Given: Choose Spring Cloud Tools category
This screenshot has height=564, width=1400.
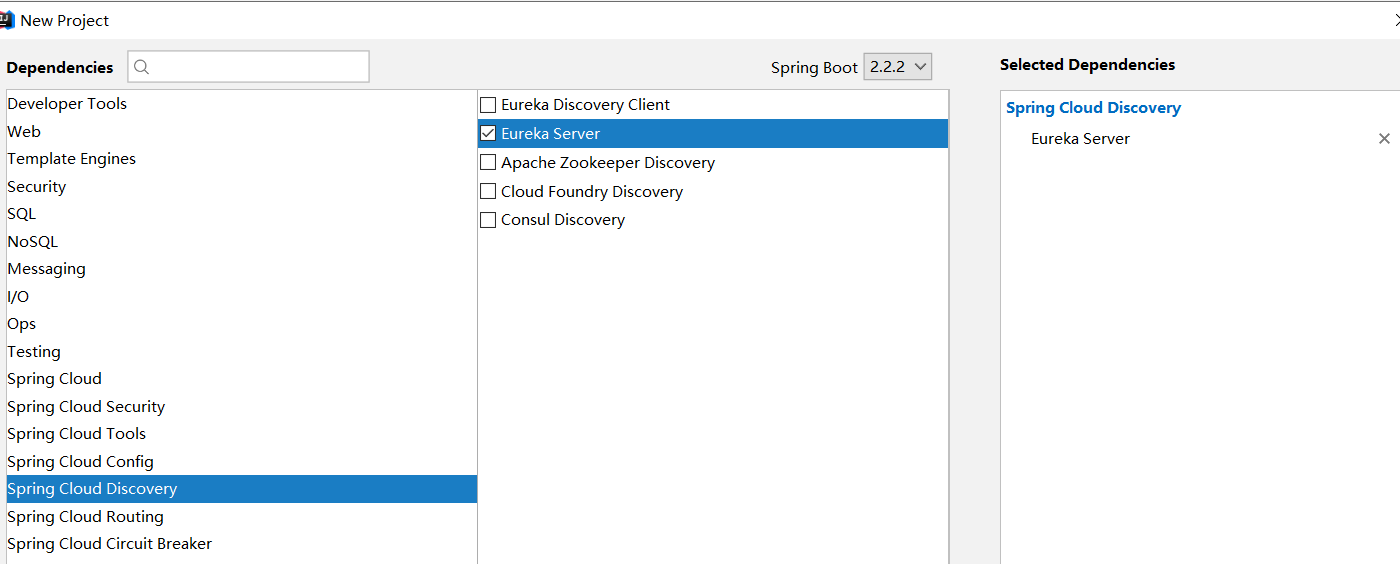Looking at the screenshot, I should pos(241,434).
